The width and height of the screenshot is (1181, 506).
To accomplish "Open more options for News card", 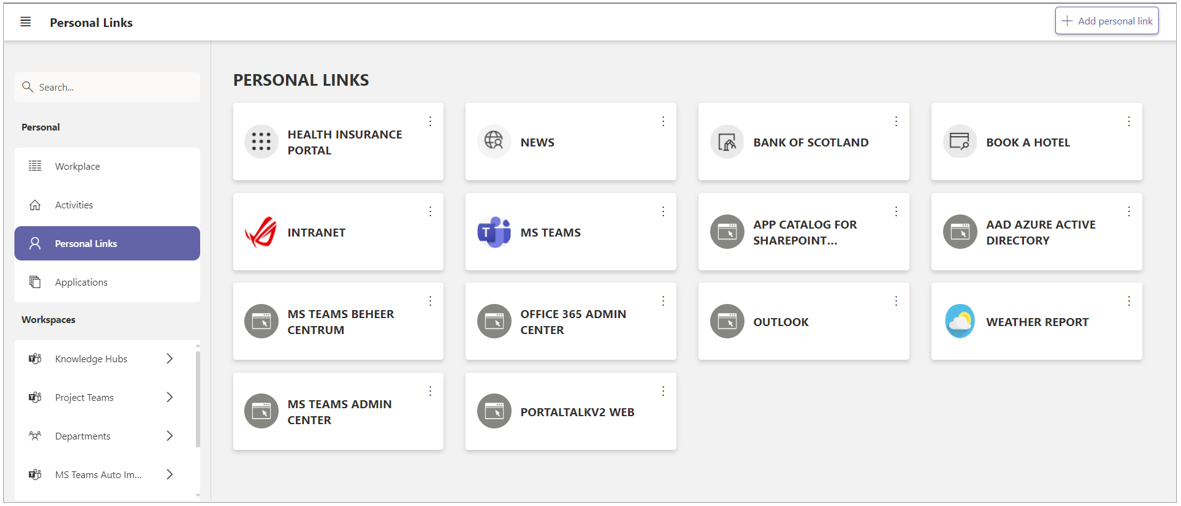I will pos(663,121).
